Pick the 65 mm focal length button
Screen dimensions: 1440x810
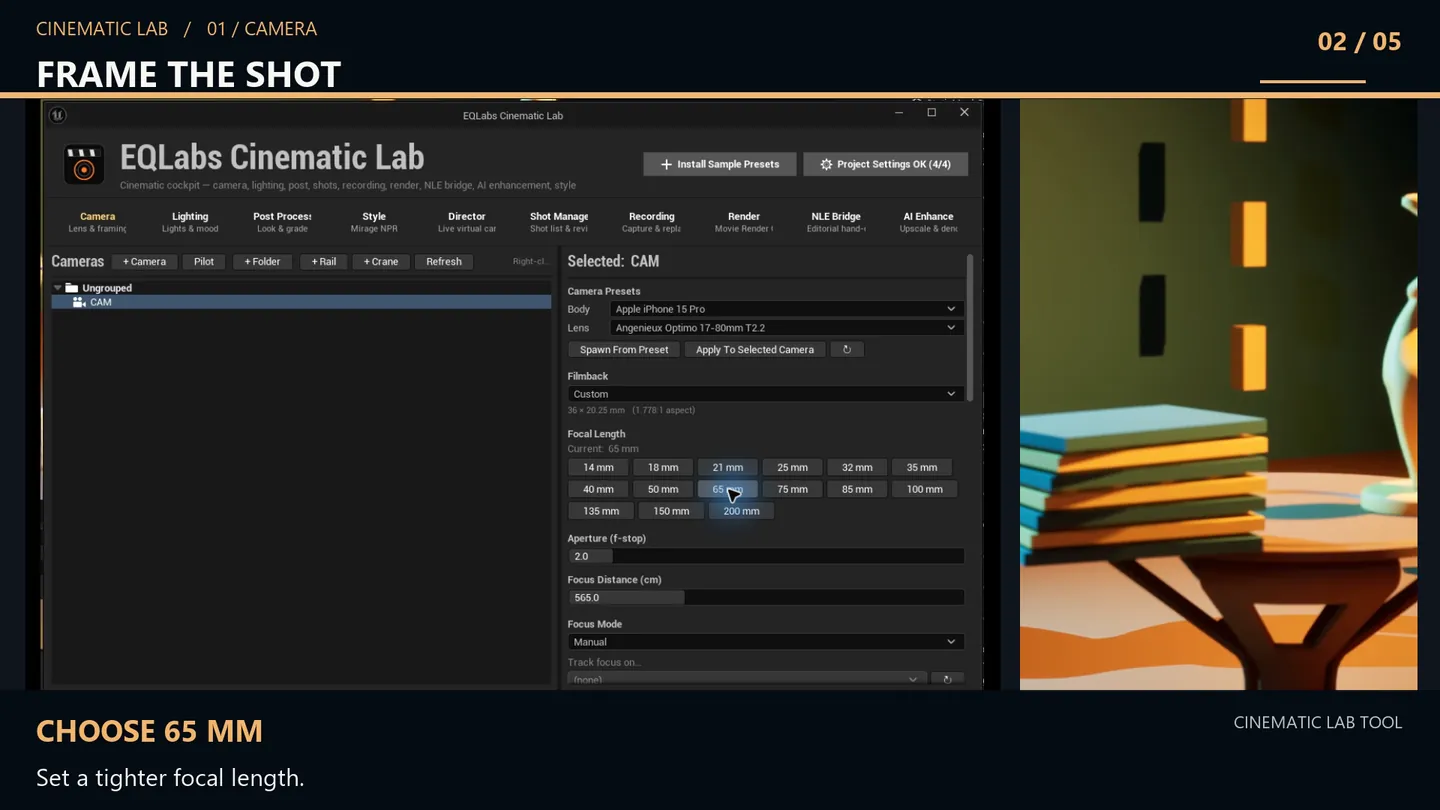coord(728,489)
